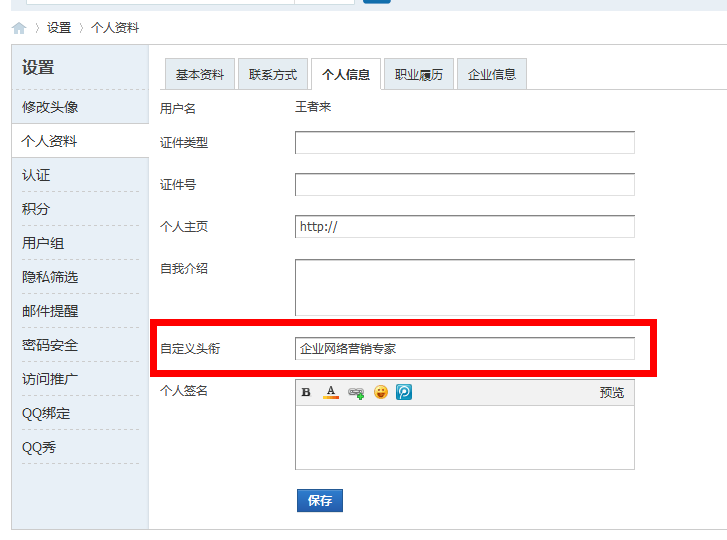727x540 pixels.
Task: Click the username text 王者来
Action: click(313, 107)
